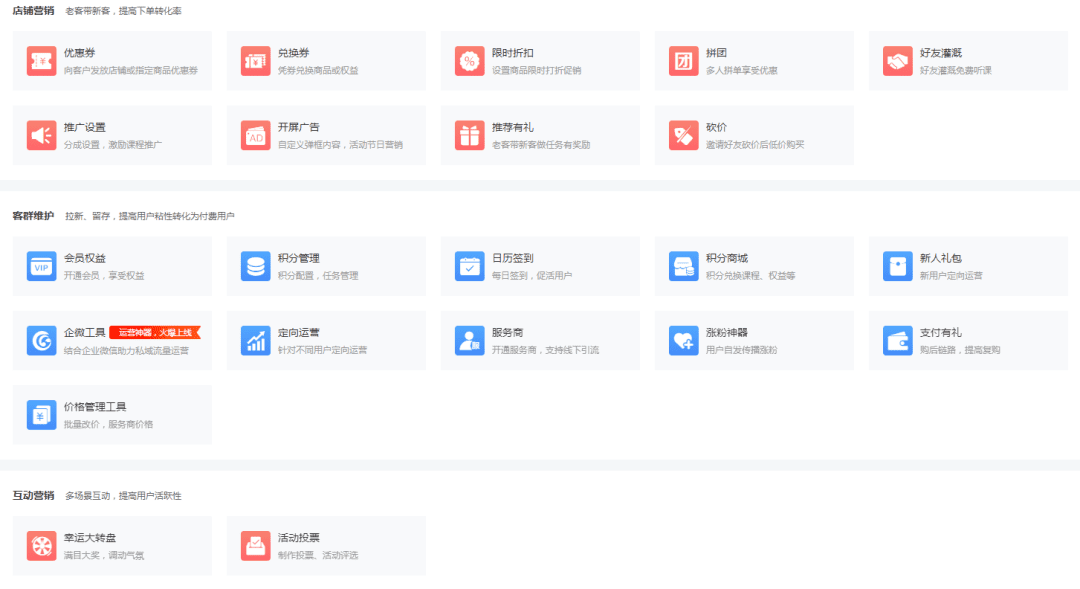Click description 每日签到，促活用户
Image resolution: width=1080 pixels, height=589 pixels.
click(532, 276)
